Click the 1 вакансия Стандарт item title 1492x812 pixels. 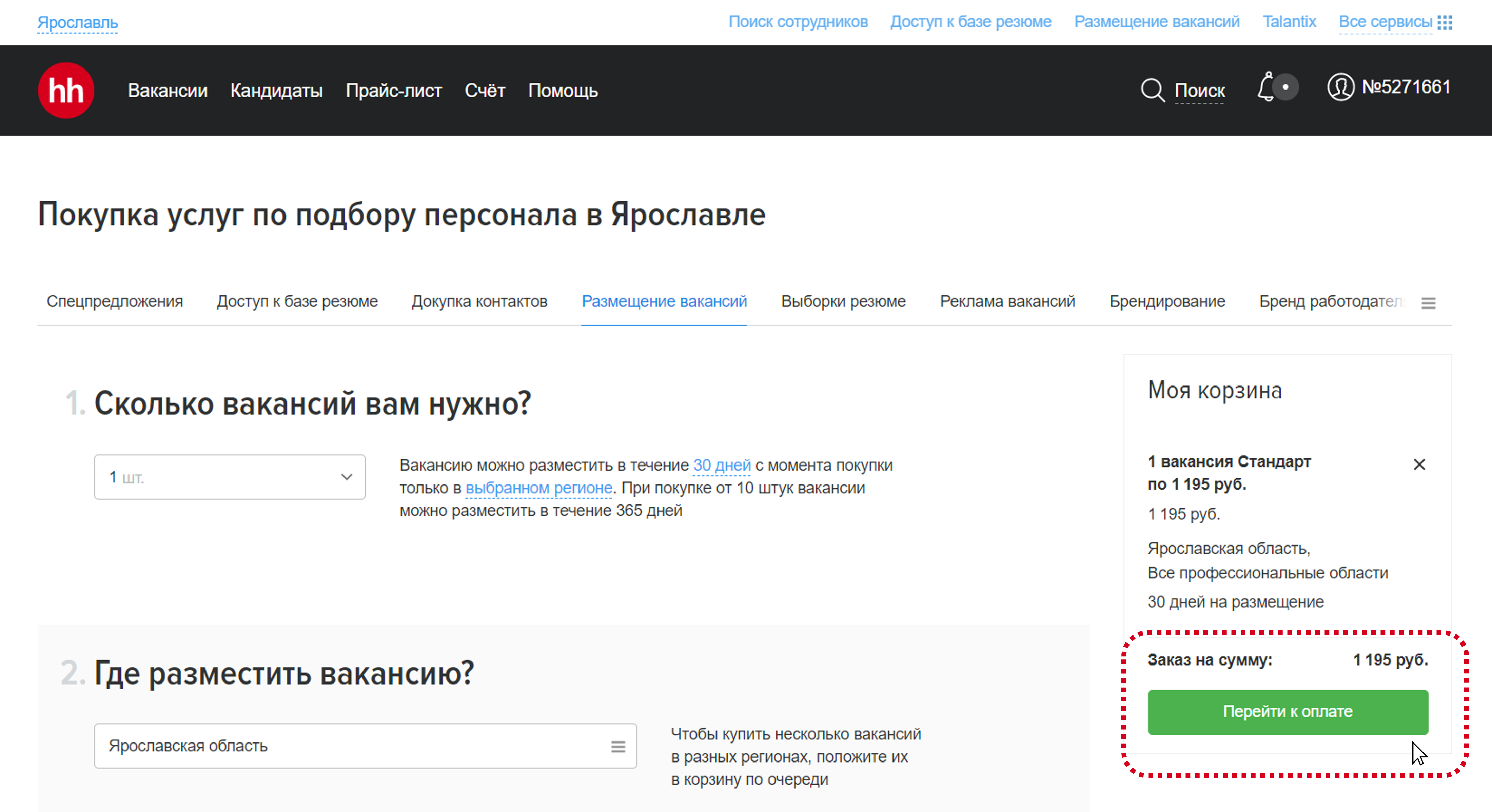coord(1229,462)
